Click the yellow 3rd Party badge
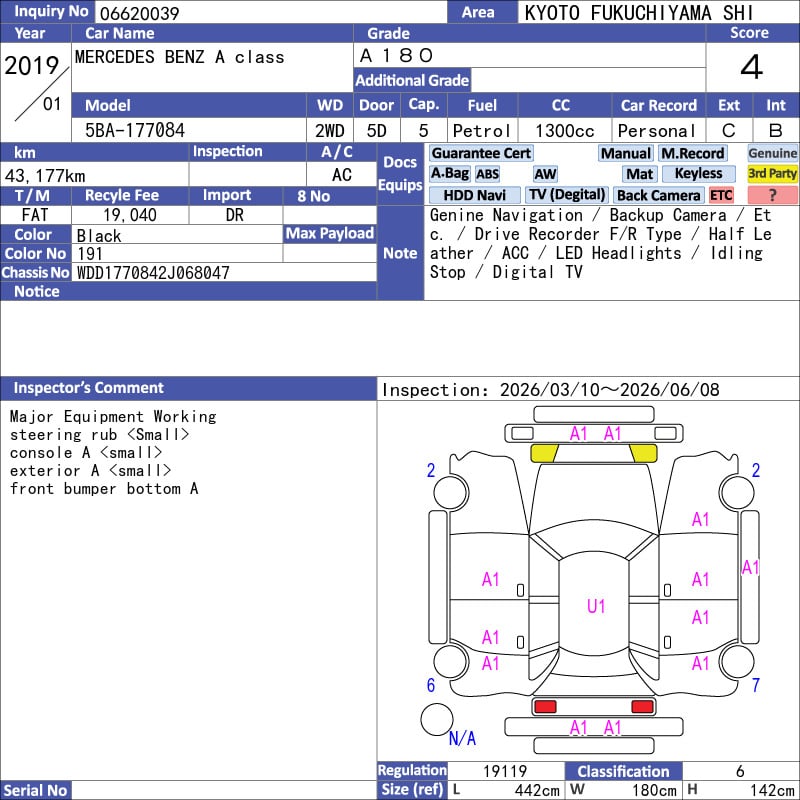Viewport: 800px width, 800px height. 772,174
